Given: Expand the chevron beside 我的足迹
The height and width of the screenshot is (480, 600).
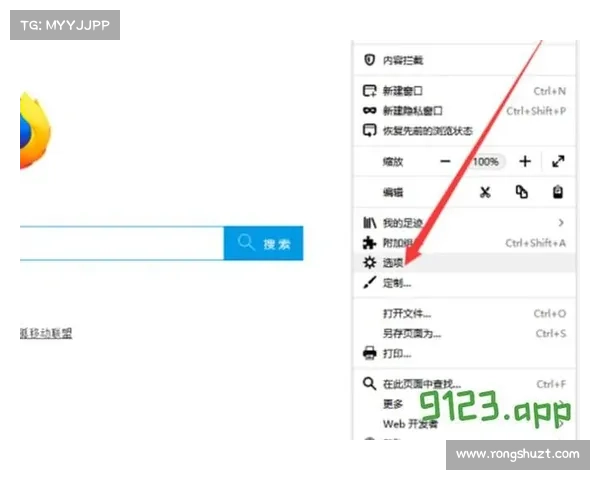Looking at the screenshot, I should (561, 223).
